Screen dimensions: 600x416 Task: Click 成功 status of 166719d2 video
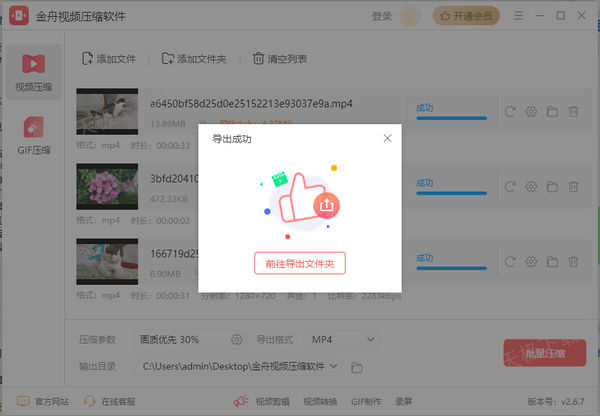[425, 258]
